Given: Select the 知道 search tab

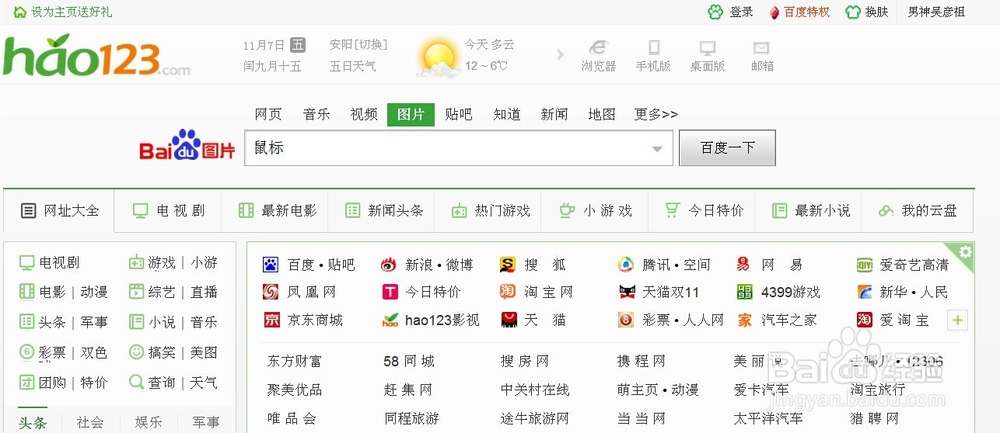Looking at the screenshot, I should [506, 115].
